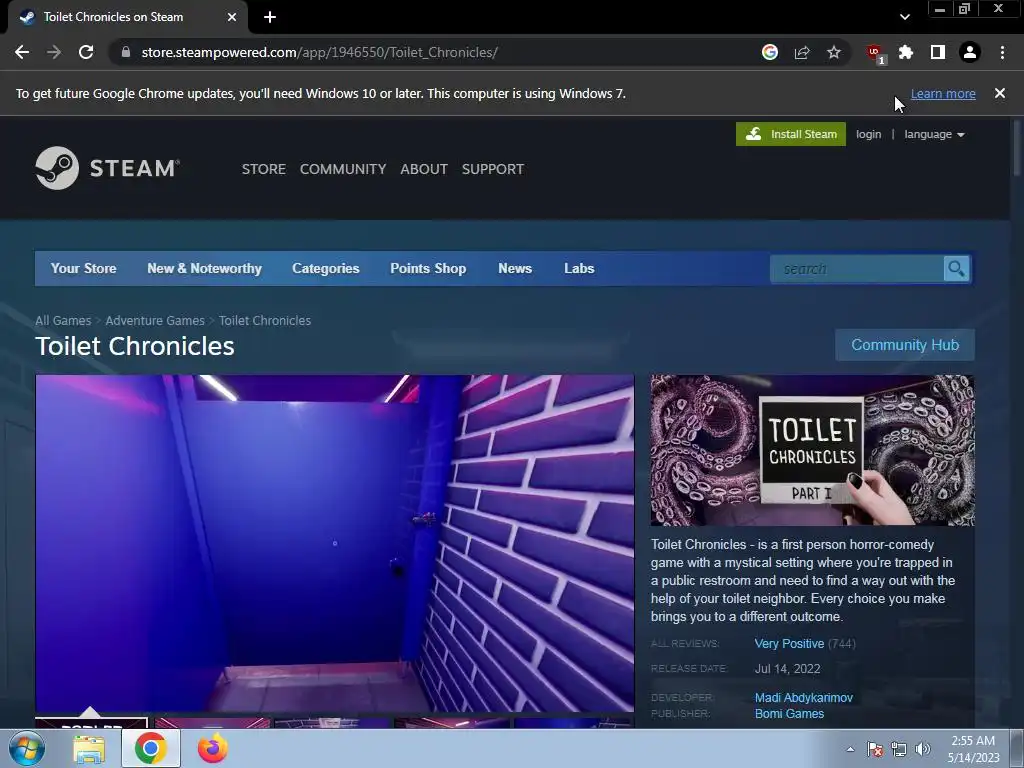Click the Chrome taskbar icon
The width and height of the screenshot is (1024, 768).
pyautogui.click(x=150, y=748)
